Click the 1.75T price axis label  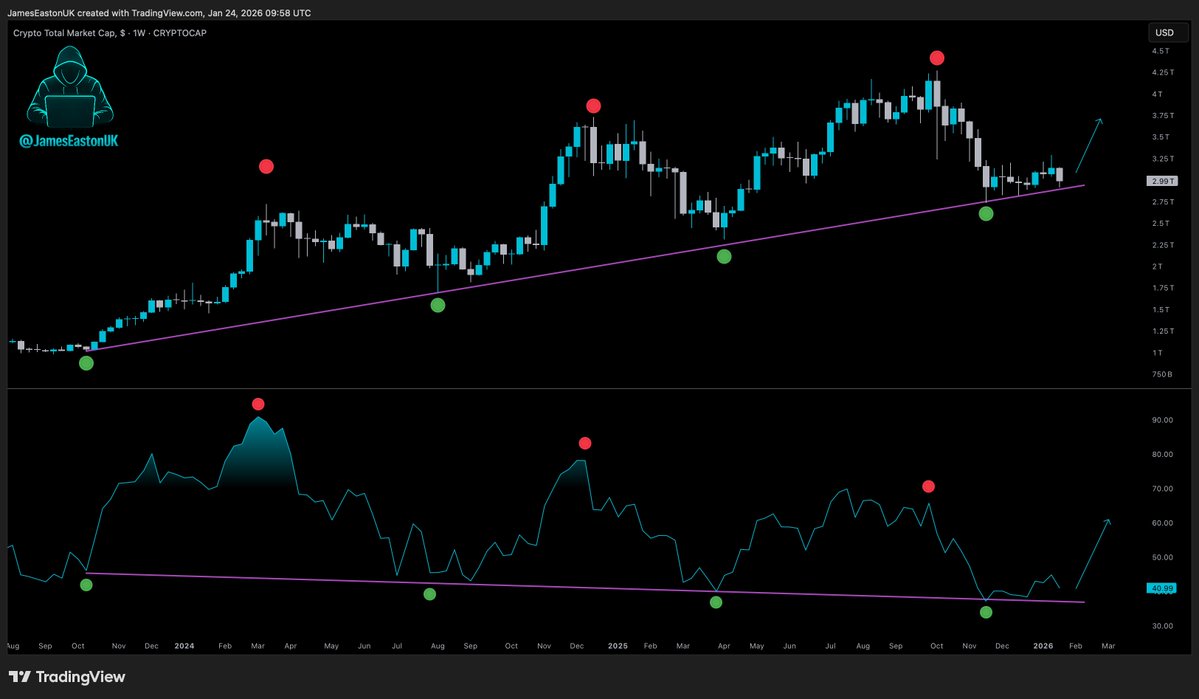1162,288
